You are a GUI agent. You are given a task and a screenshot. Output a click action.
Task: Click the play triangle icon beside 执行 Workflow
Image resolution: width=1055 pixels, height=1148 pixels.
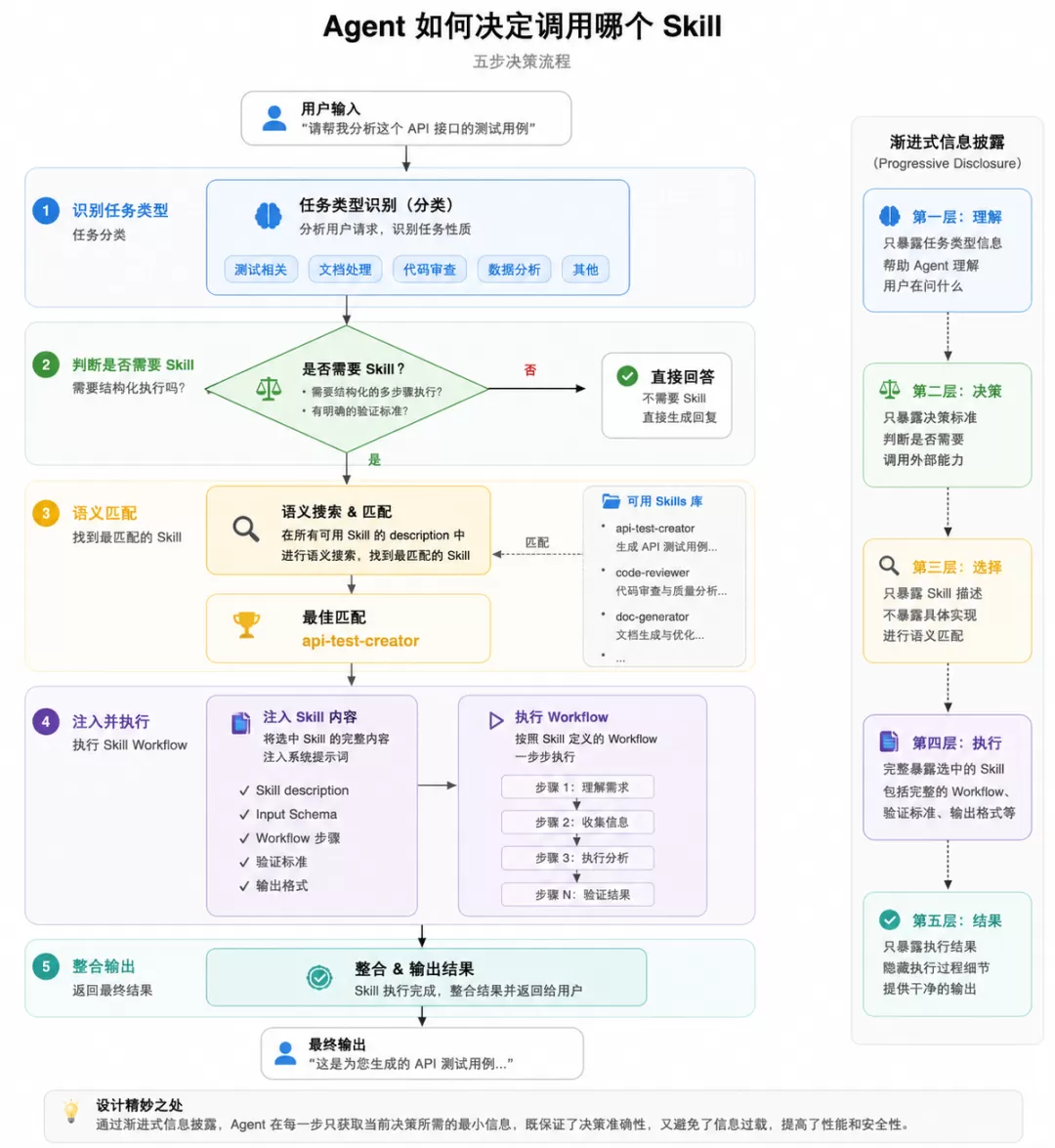pyautogui.click(x=495, y=720)
